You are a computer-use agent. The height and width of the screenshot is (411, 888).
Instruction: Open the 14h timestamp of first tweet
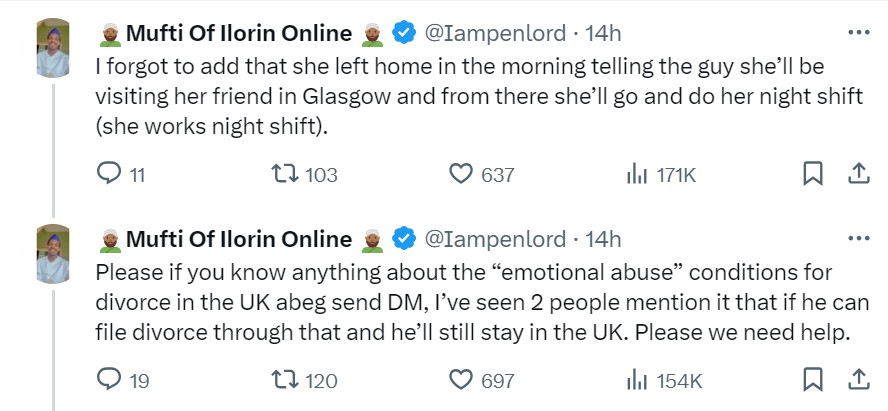[x=603, y=33]
